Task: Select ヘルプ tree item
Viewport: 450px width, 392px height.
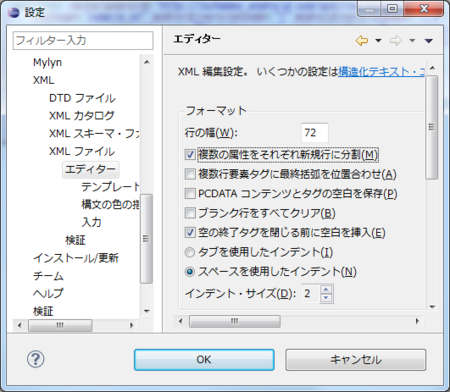Action: [48, 294]
